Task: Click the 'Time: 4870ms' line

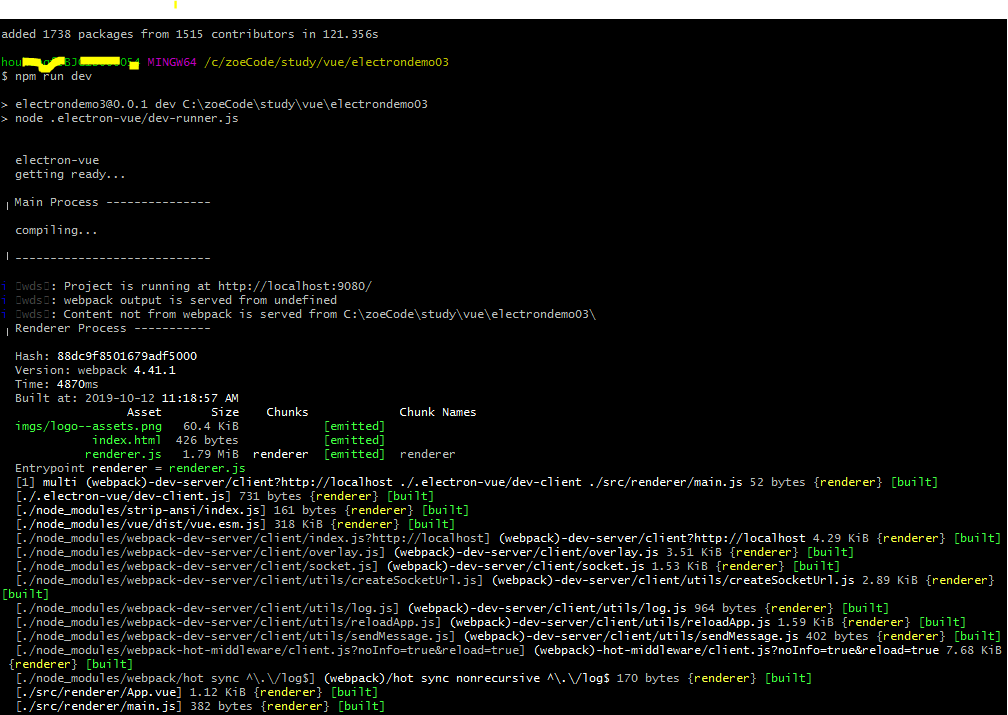Action: tap(57, 385)
